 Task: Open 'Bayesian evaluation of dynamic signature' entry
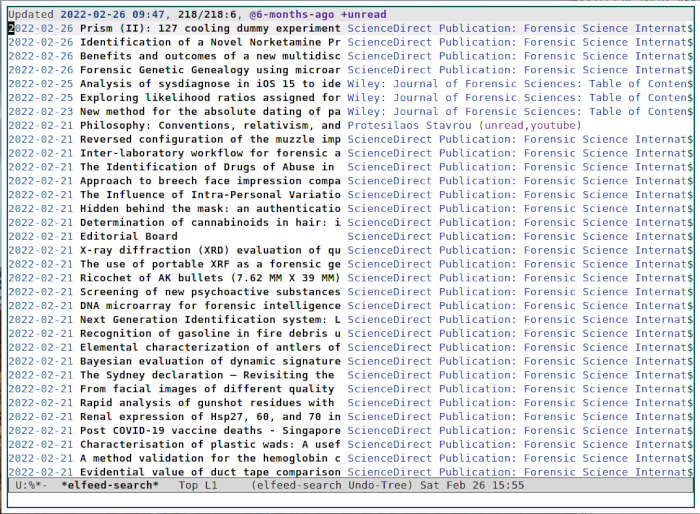[x=210, y=361]
